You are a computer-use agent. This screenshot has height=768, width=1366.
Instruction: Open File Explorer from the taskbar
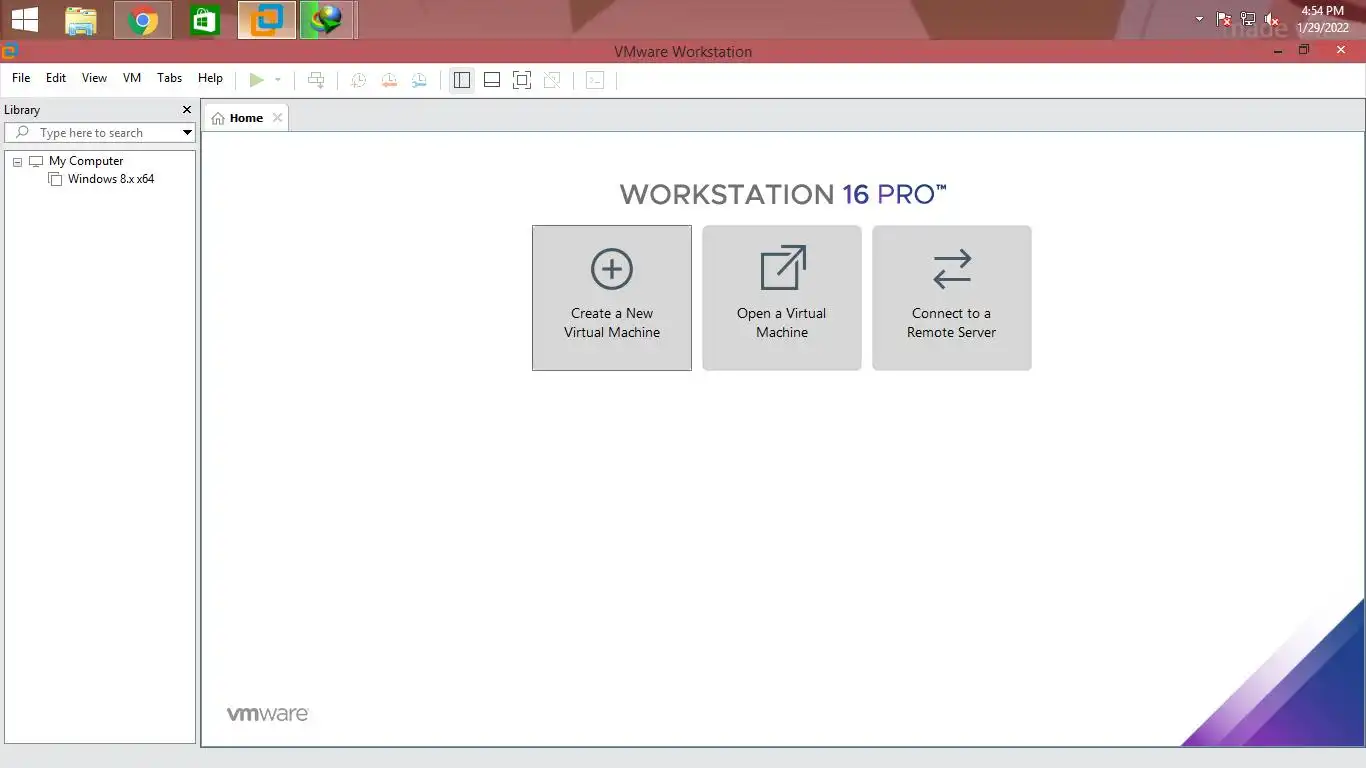pos(81,20)
